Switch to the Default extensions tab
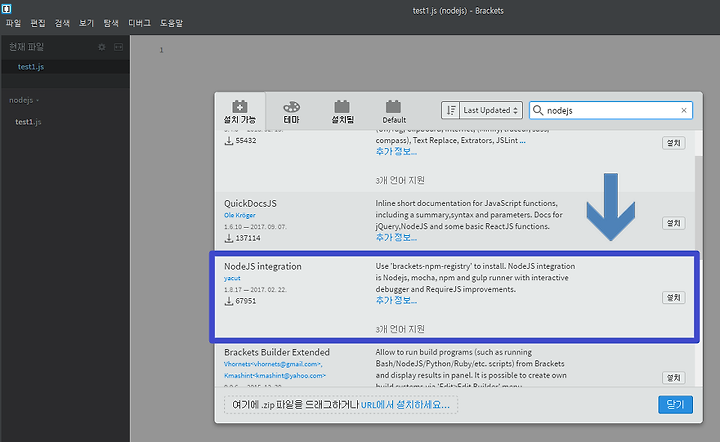 394,112
